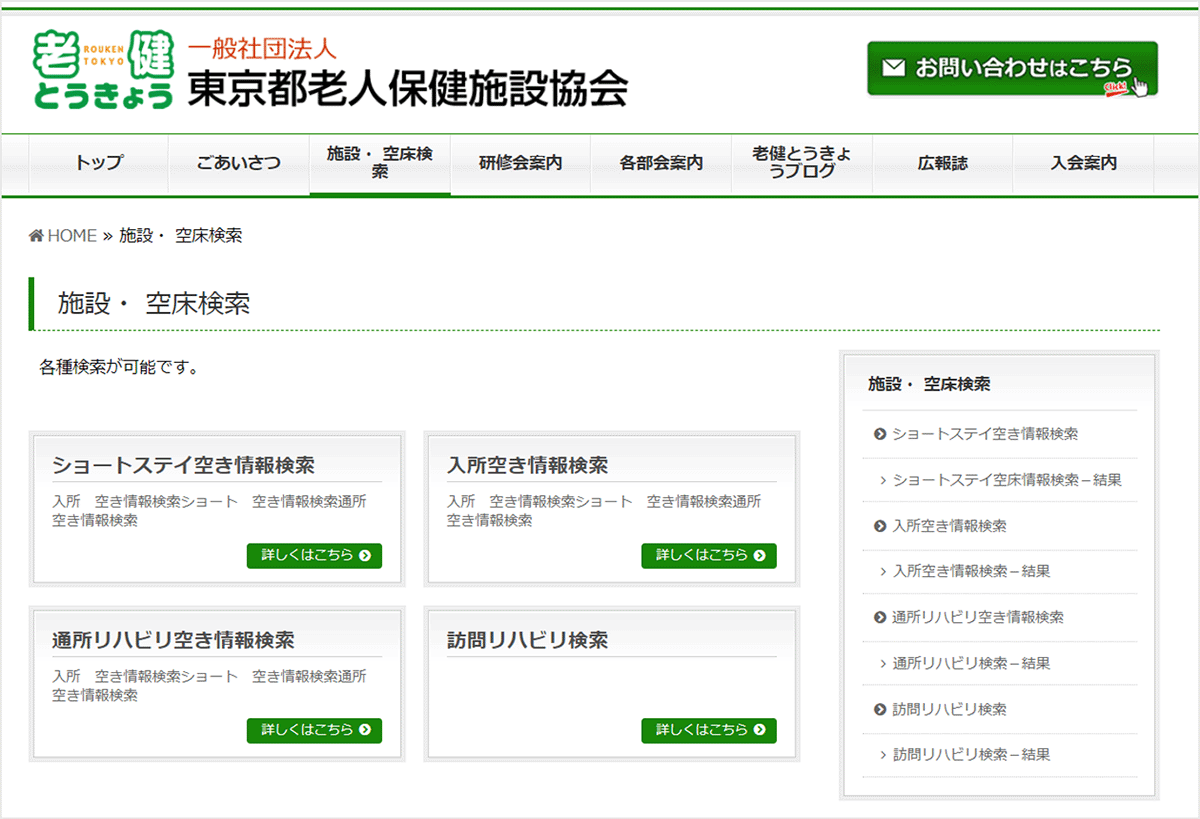This screenshot has height=819, width=1200.
Task: Click sidebar link 通所リハビリ空き情報検索
Action: [x=978, y=618]
